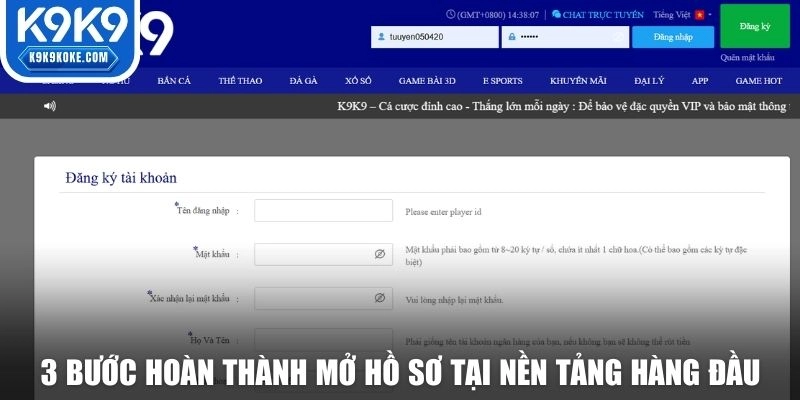Focus the Tên đăng nhập input field

coord(323,210)
